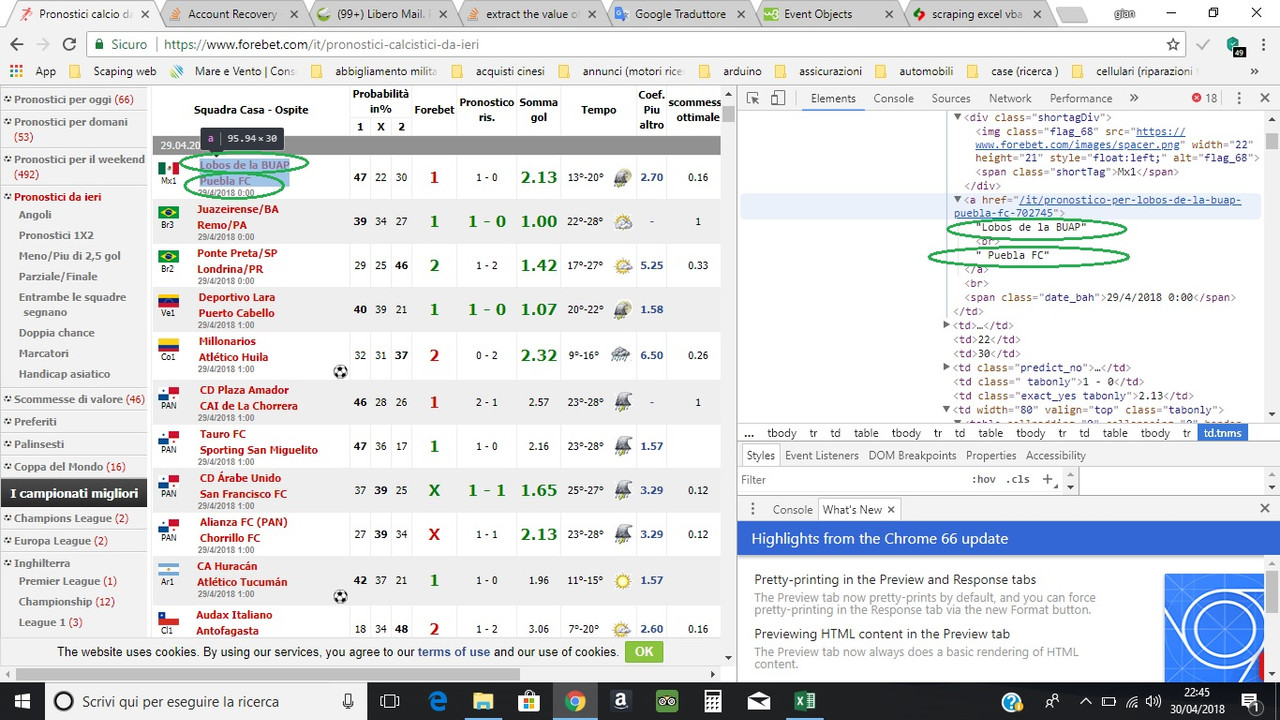The image size is (1280, 720).
Task: Click the soccer ball icon on the Huracán row
Action: coord(340,594)
